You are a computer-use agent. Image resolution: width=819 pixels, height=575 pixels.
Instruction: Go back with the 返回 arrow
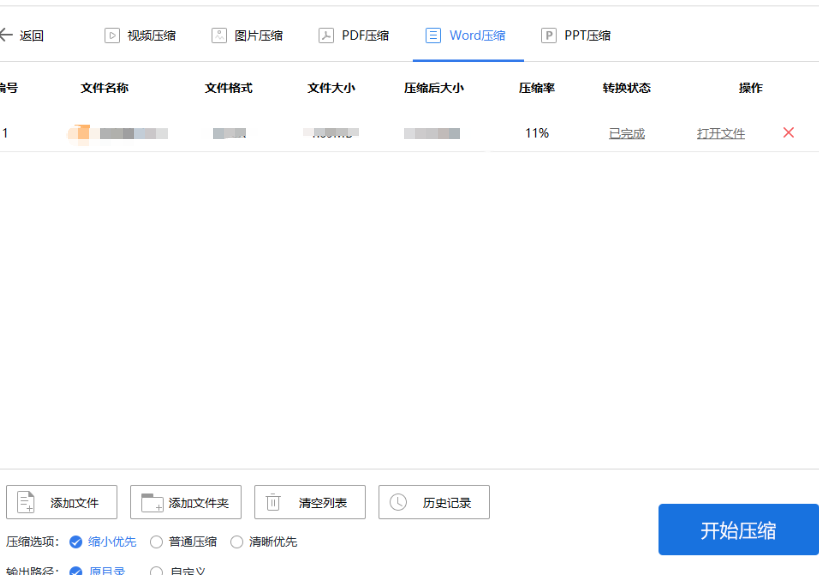[22, 36]
